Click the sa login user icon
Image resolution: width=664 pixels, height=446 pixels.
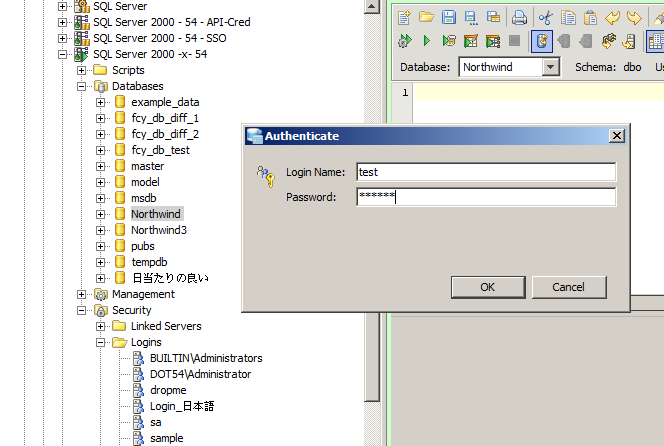point(138,422)
